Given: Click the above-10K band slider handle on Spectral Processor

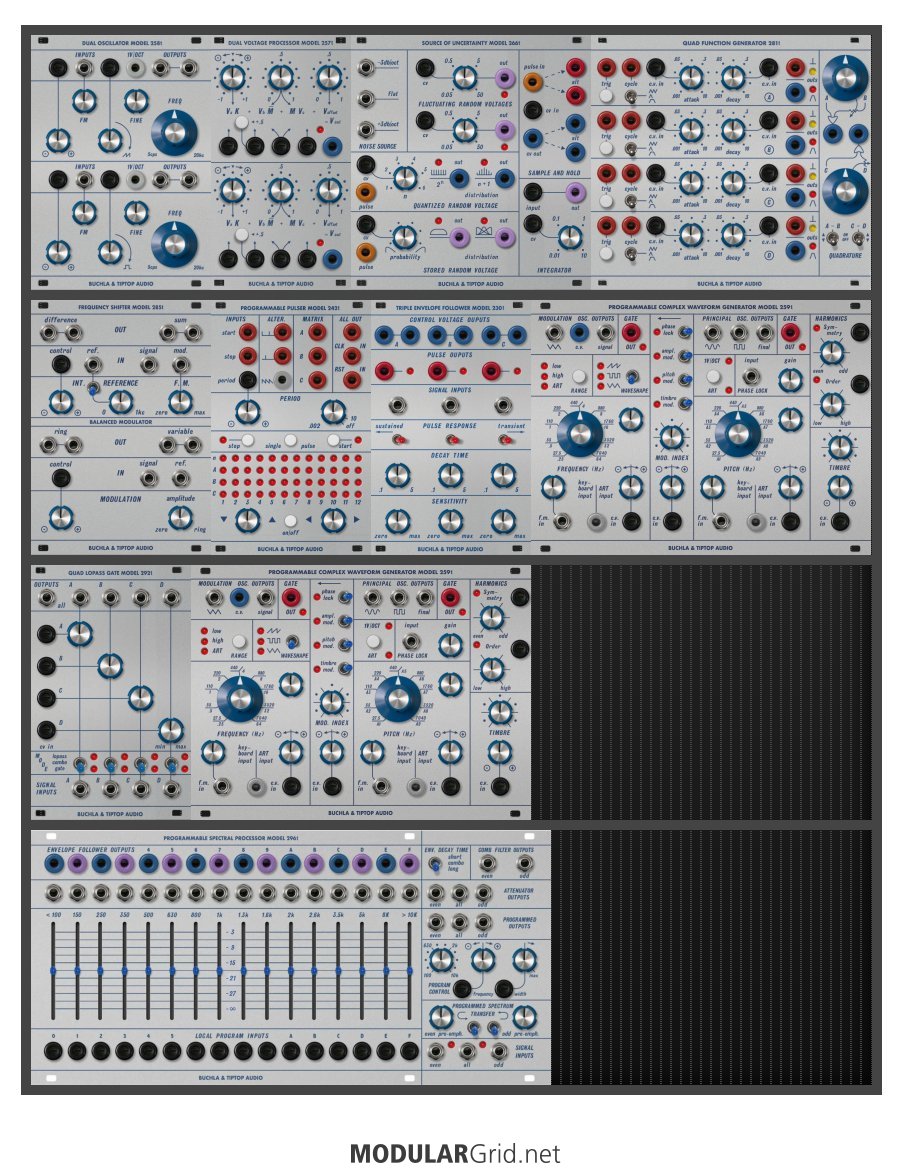Looking at the screenshot, I should [x=410, y=970].
